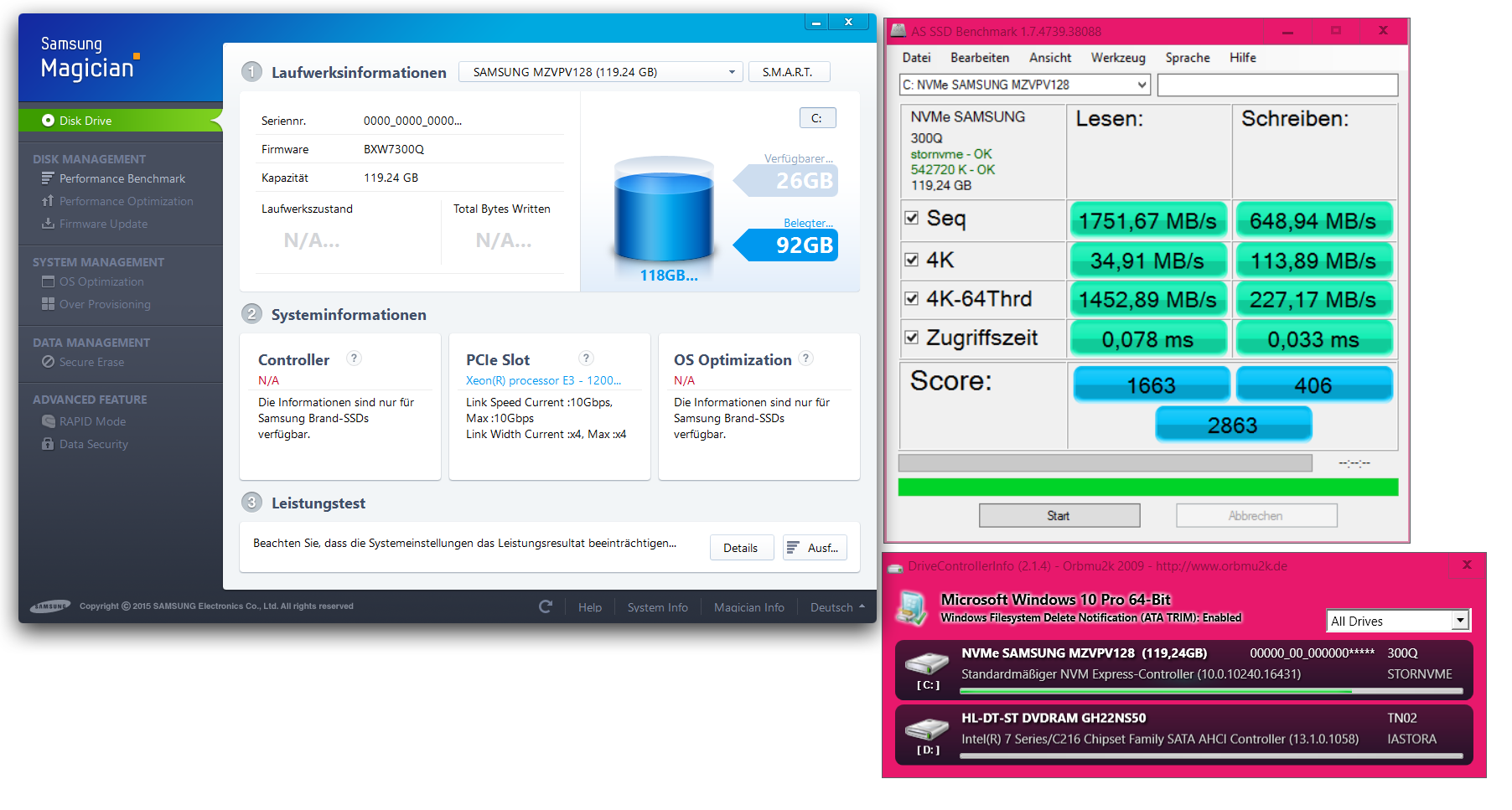
Task: Click Controller help question mark icon
Action: [x=355, y=358]
